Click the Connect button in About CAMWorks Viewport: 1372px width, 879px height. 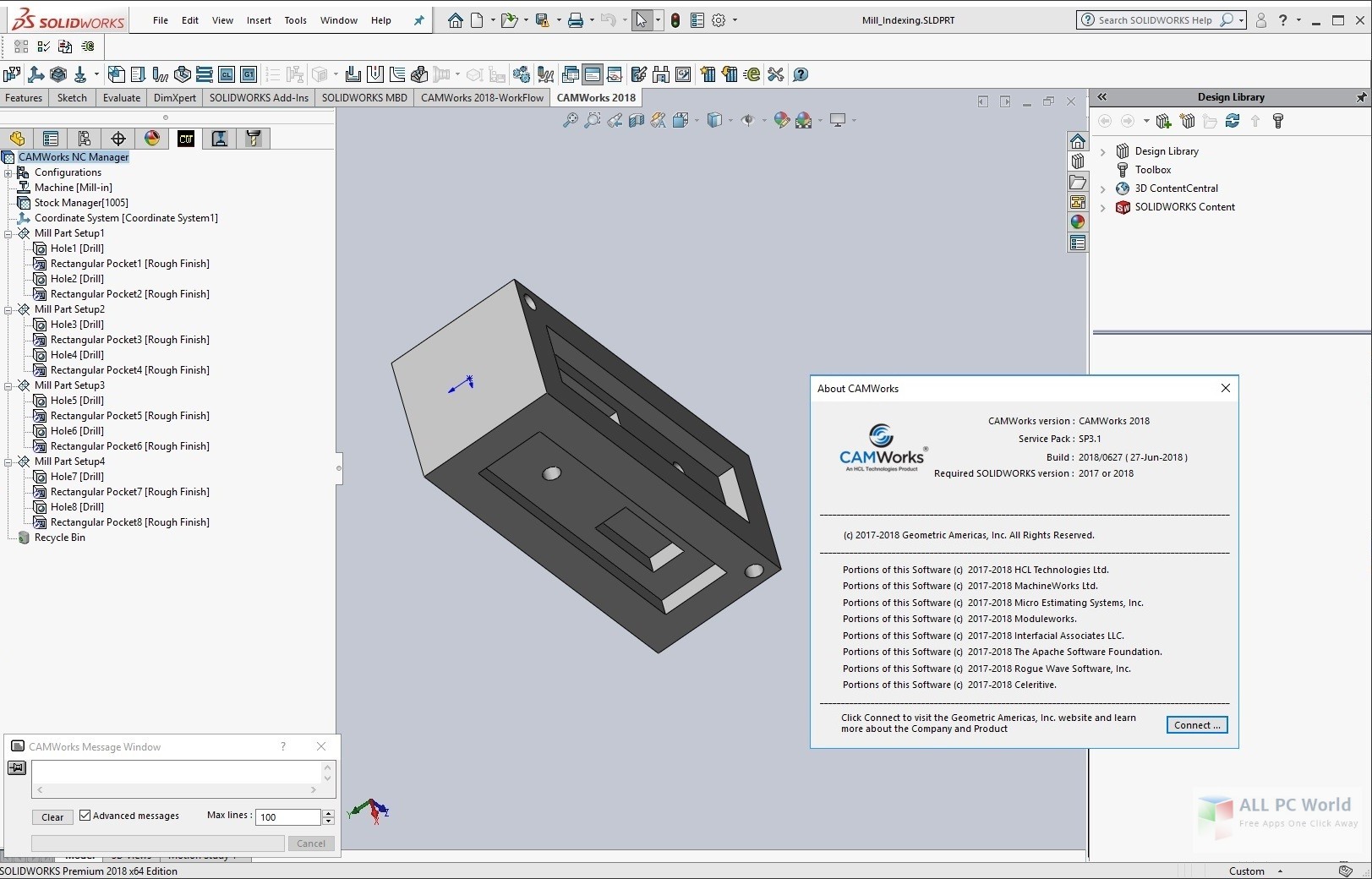click(x=1197, y=725)
